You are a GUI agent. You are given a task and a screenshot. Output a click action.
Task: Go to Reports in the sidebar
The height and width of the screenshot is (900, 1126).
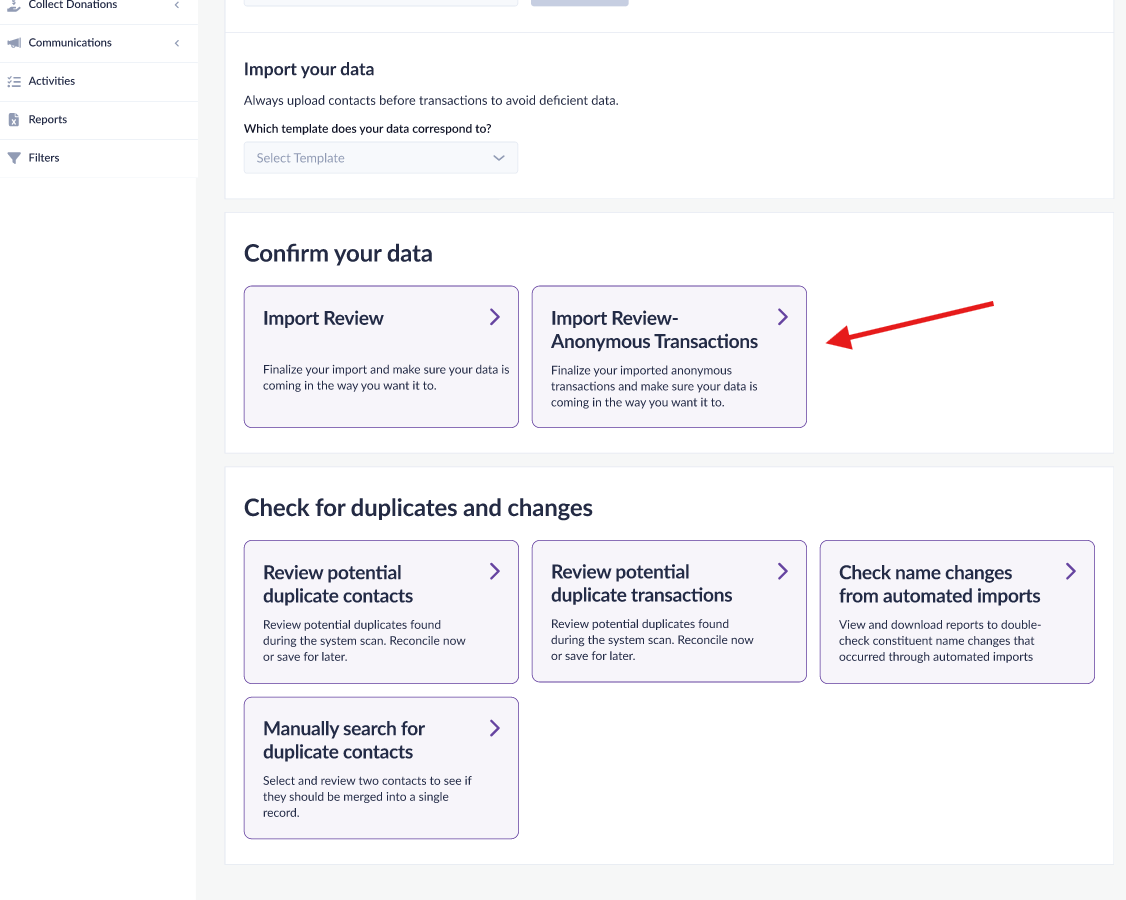pyautogui.click(x=48, y=120)
